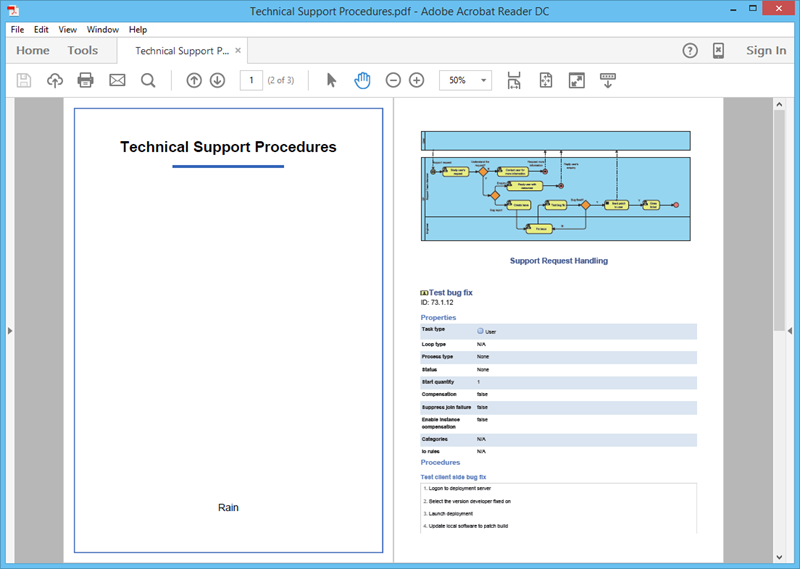Switch to the Tools tab
The height and width of the screenshot is (569, 800).
click(83, 50)
